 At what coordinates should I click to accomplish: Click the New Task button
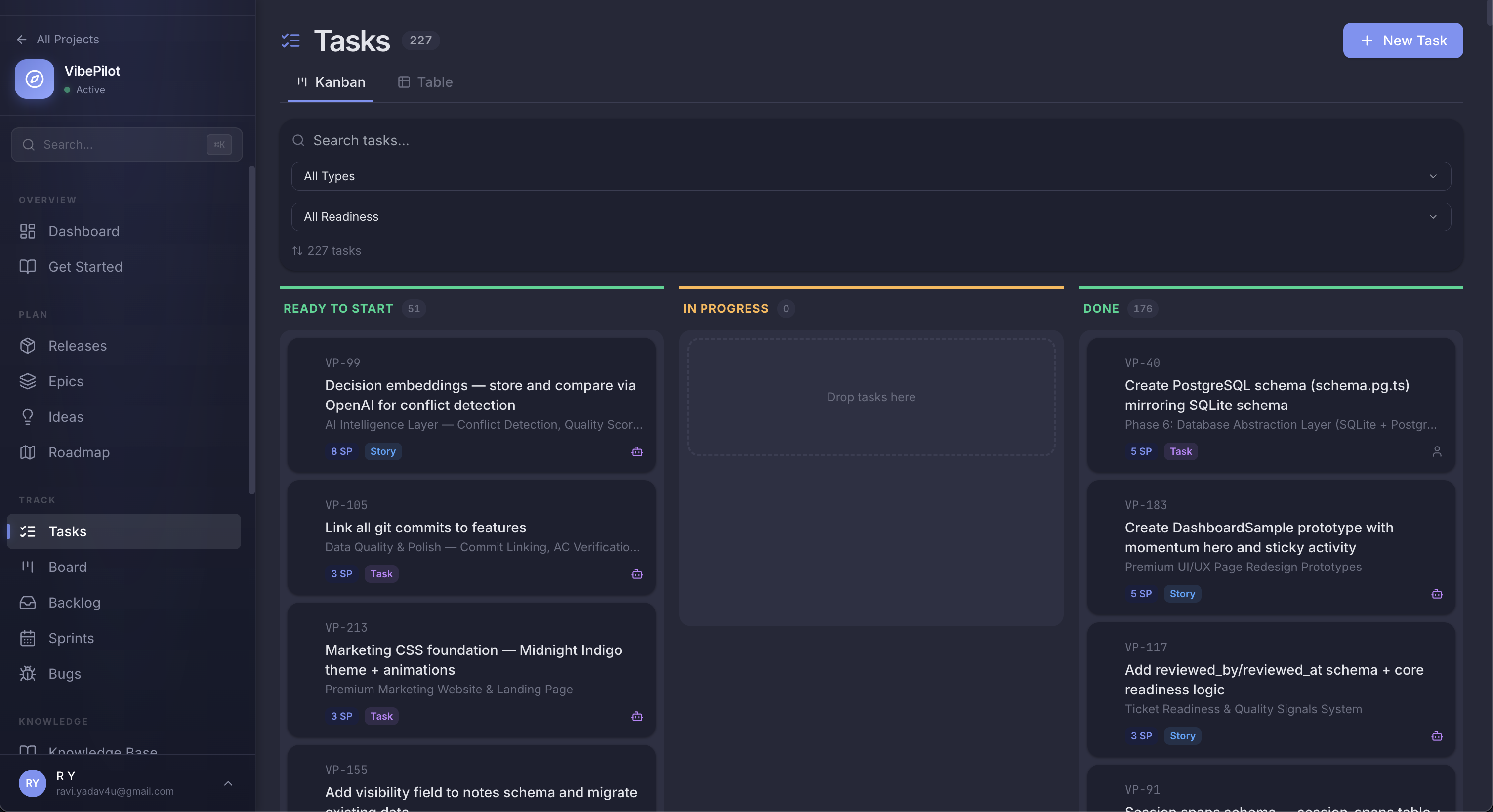coord(1402,41)
